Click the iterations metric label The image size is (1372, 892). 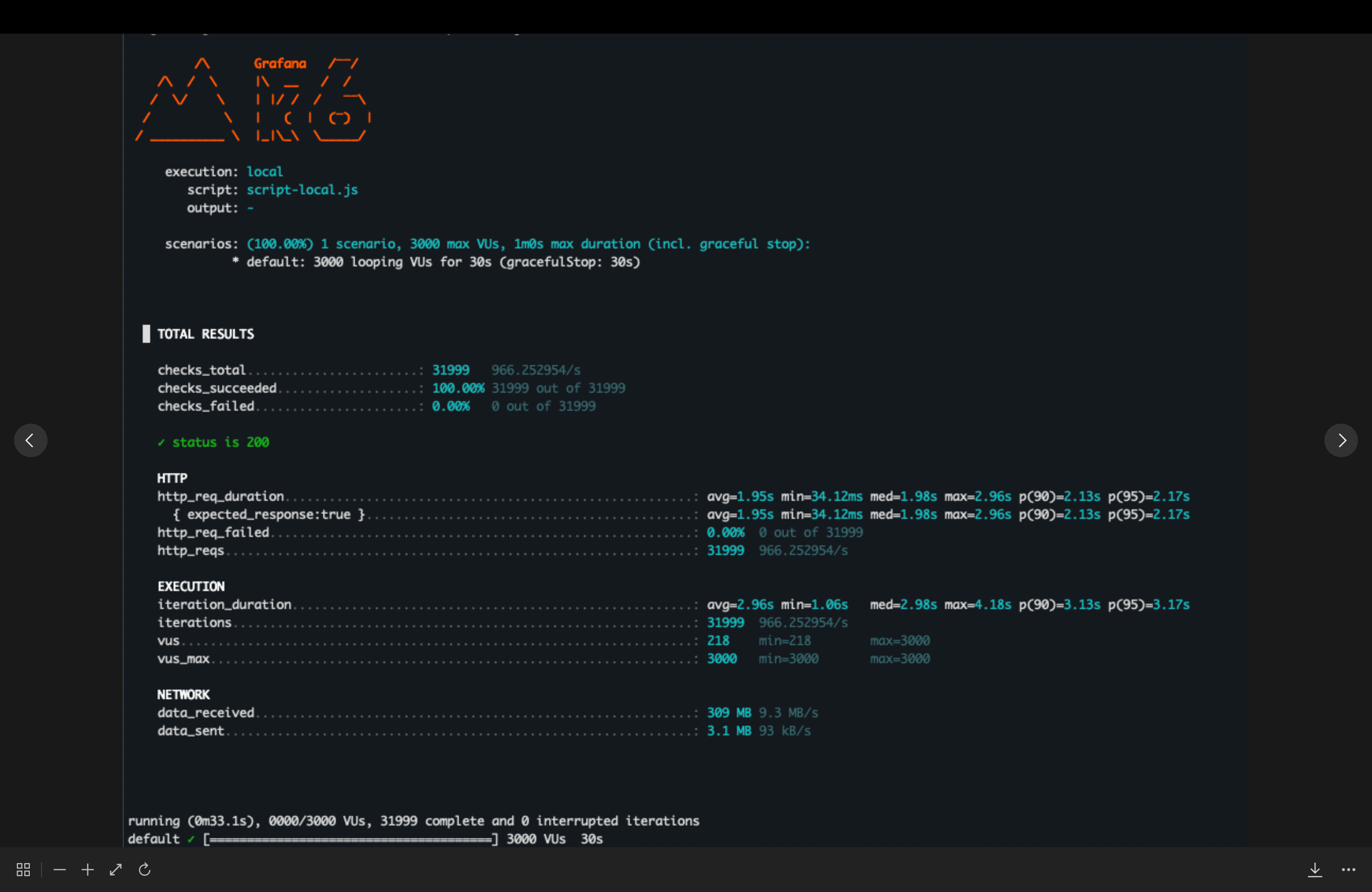click(194, 622)
